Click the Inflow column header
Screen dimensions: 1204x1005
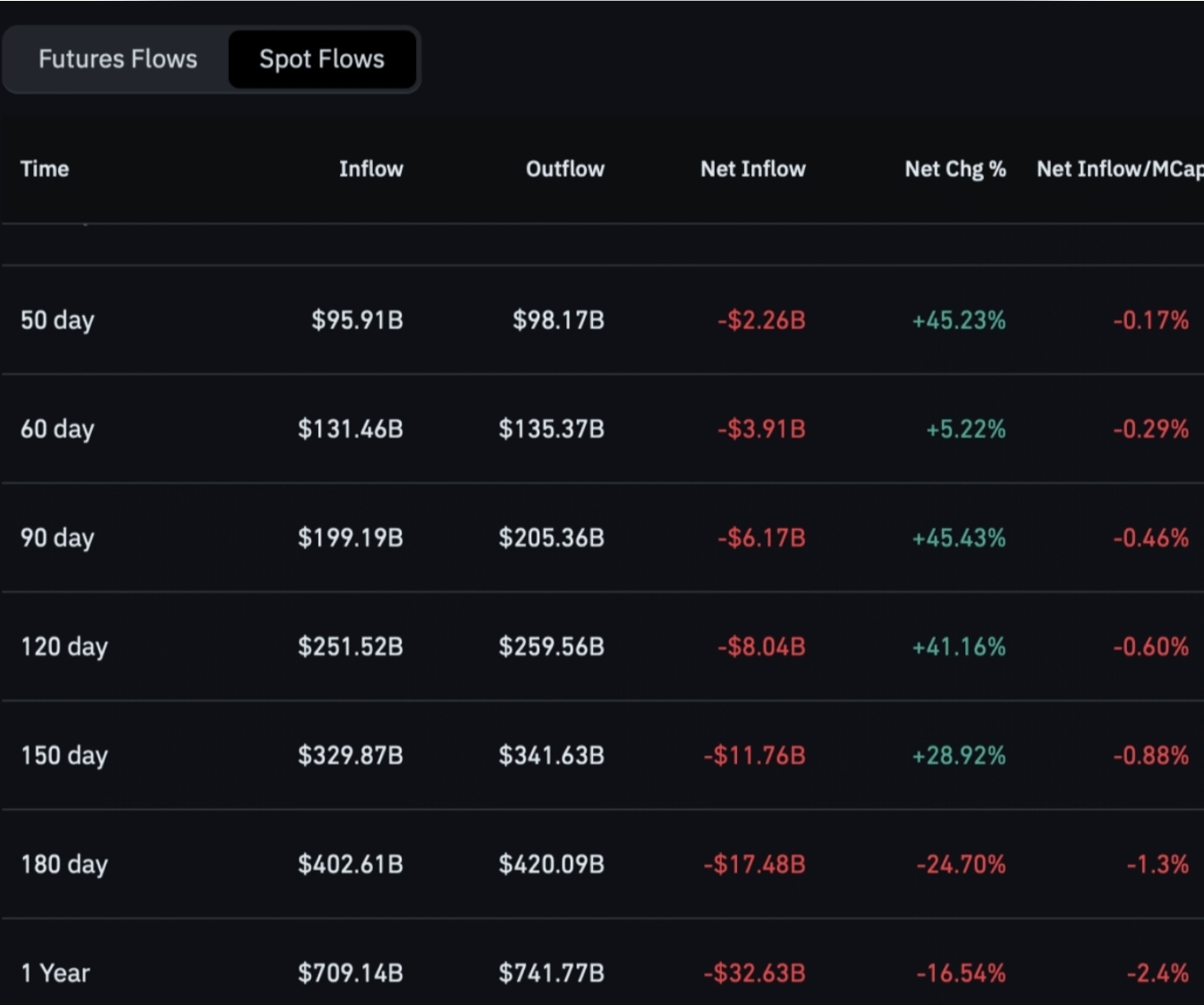click(x=370, y=169)
